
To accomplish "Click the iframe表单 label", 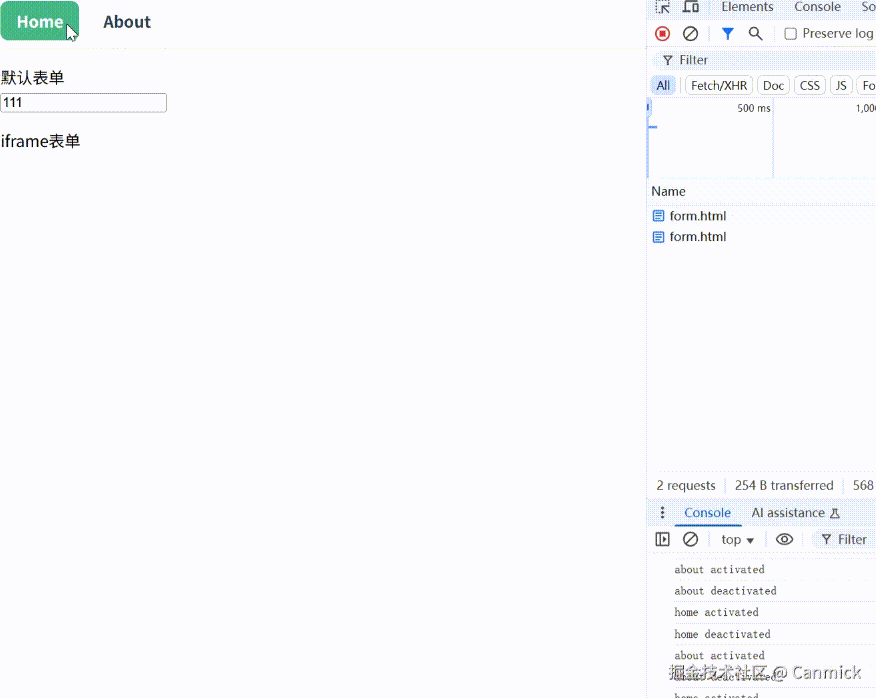I will click(x=40, y=141).
